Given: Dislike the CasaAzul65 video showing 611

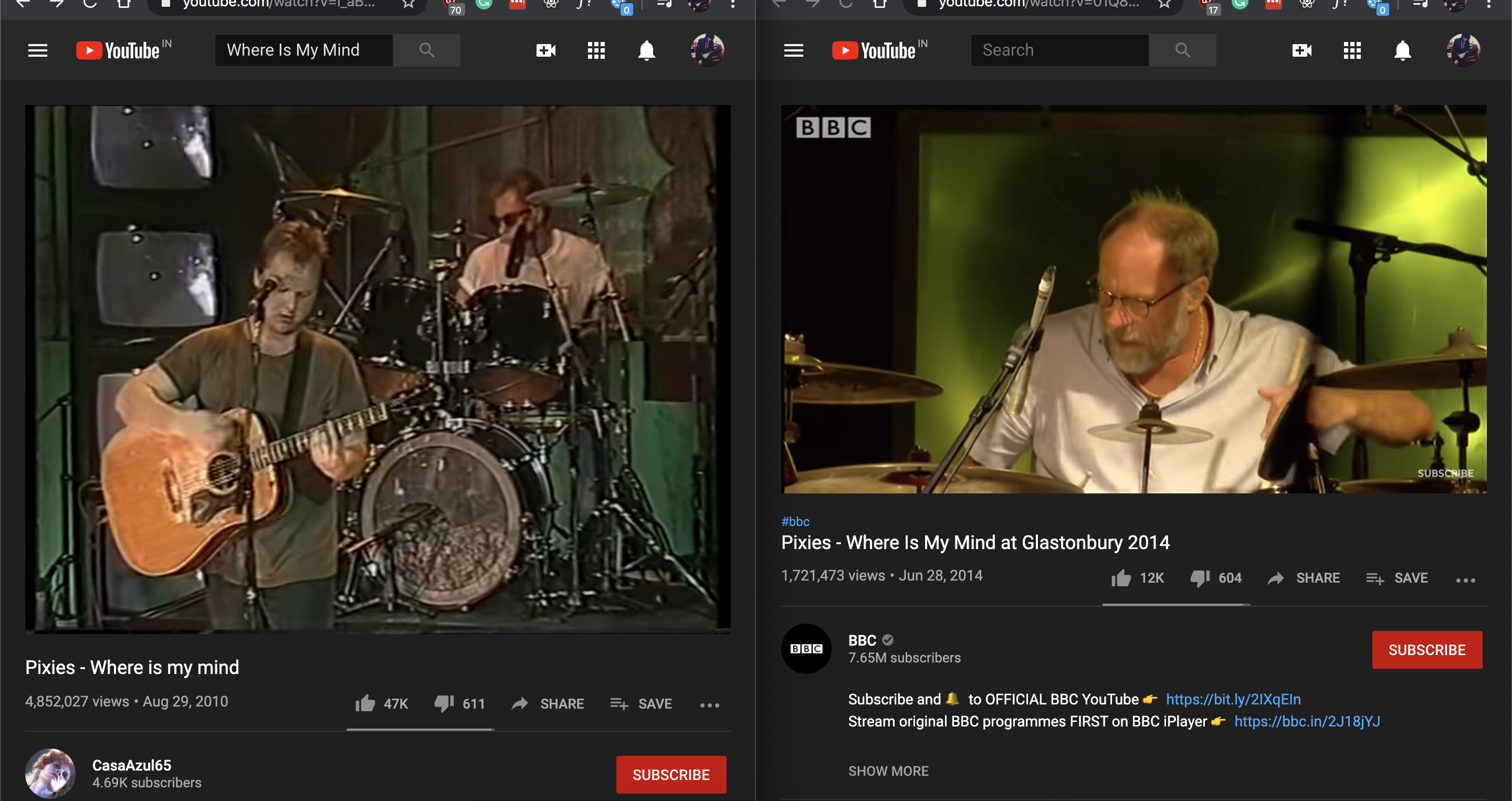Looking at the screenshot, I should pos(459,703).
